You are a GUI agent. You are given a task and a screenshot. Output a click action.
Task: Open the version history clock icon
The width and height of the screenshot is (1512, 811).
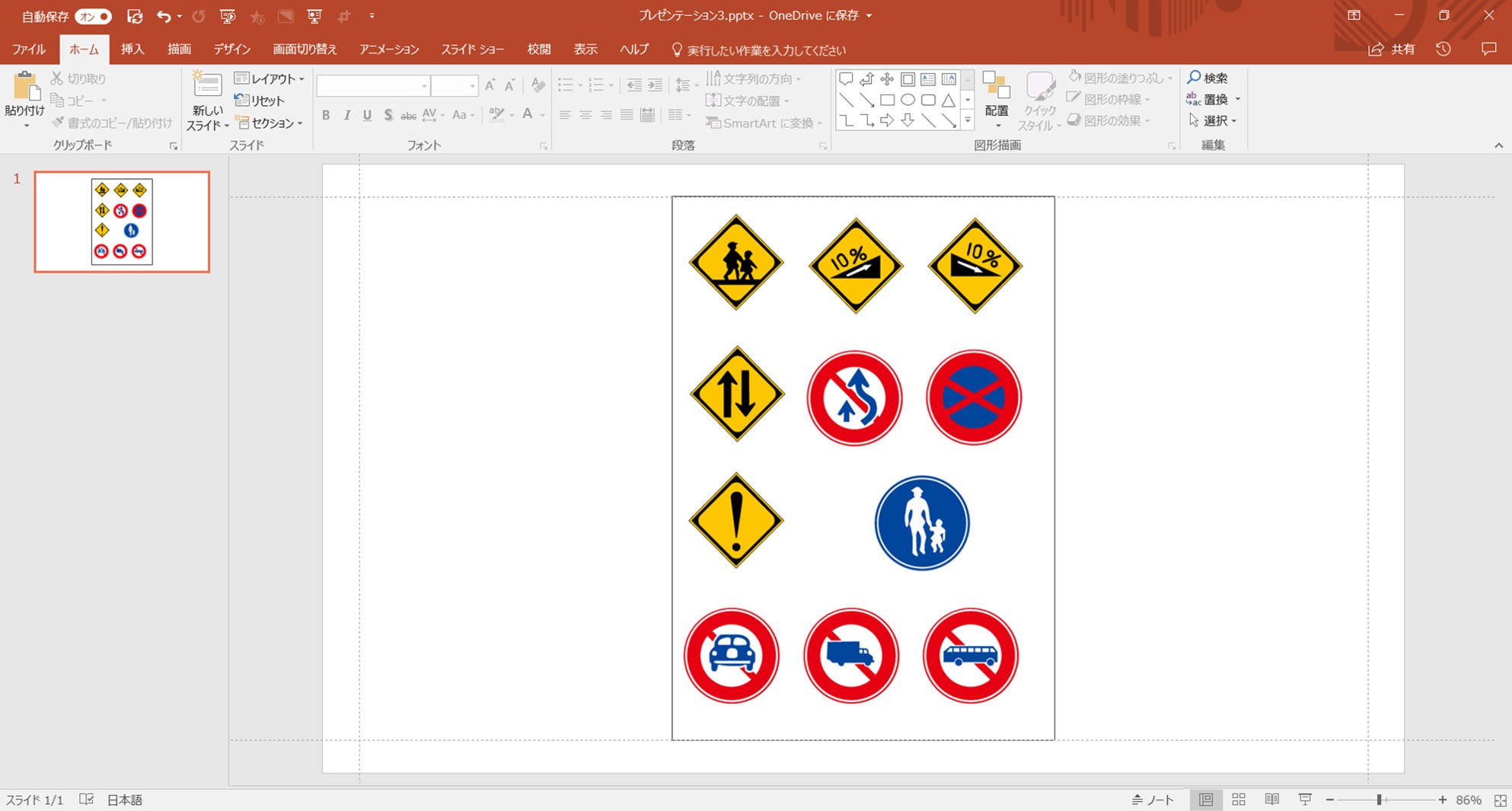tap(1443, 49)
